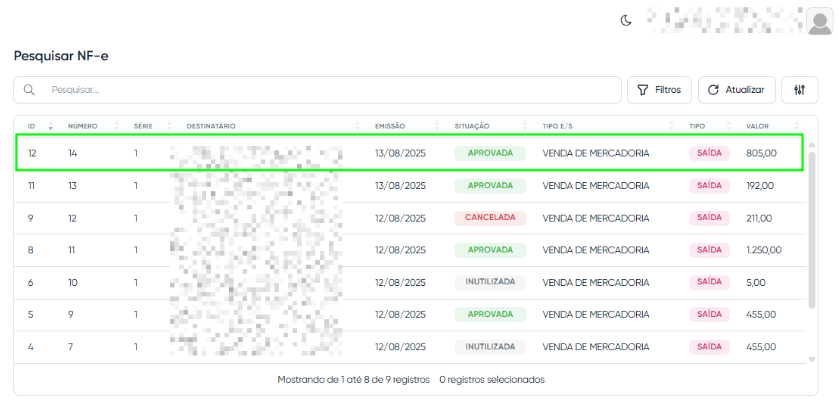Toggle dark mode with the moon icon
The width and height of the screenshot is (838, 411).
pos(626,20)
